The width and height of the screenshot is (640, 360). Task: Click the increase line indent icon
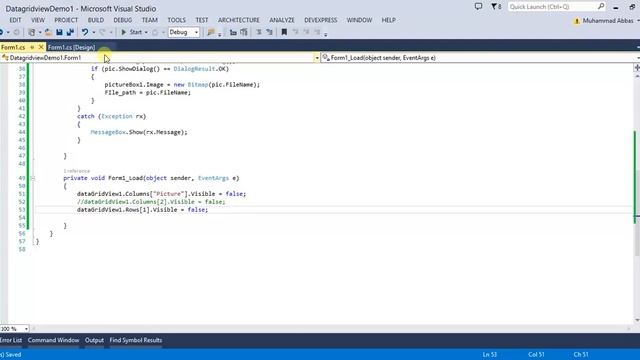coord(244,32)
